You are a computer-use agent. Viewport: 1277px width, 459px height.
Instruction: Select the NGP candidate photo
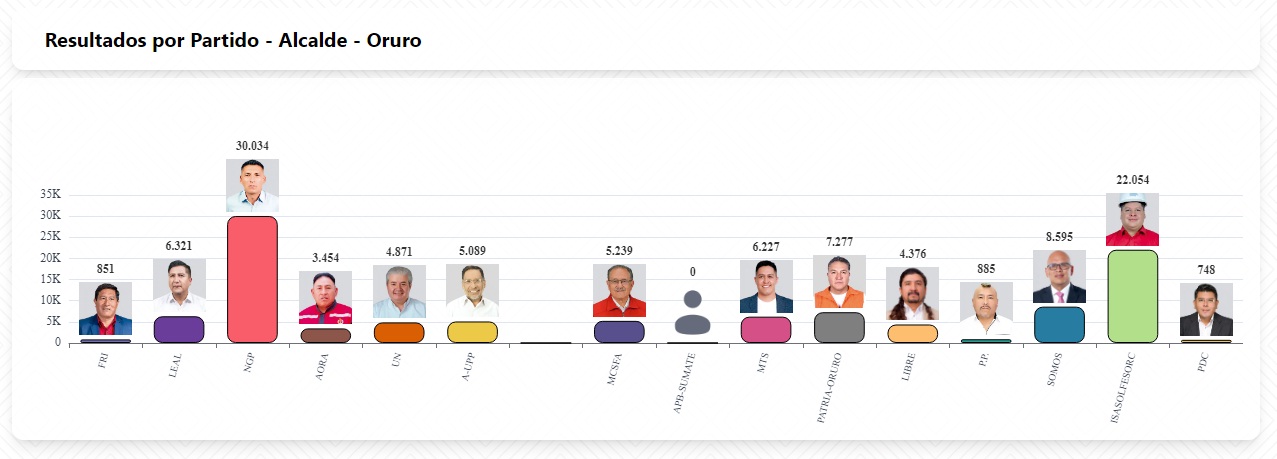[x=252, y=185]
